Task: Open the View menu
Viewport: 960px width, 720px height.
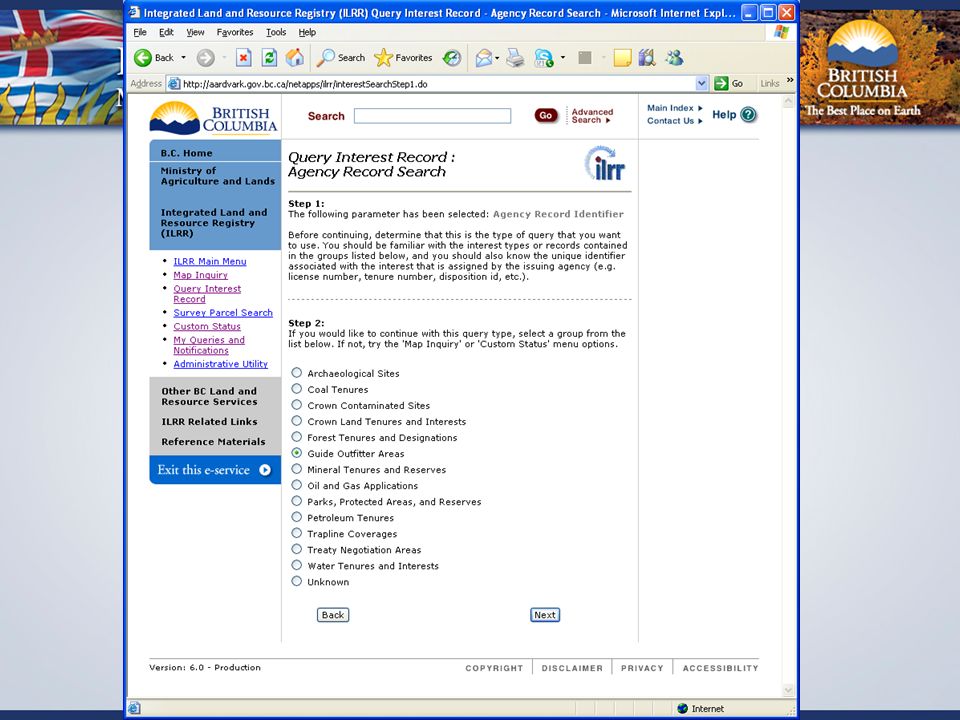Action: pos(195,32)
